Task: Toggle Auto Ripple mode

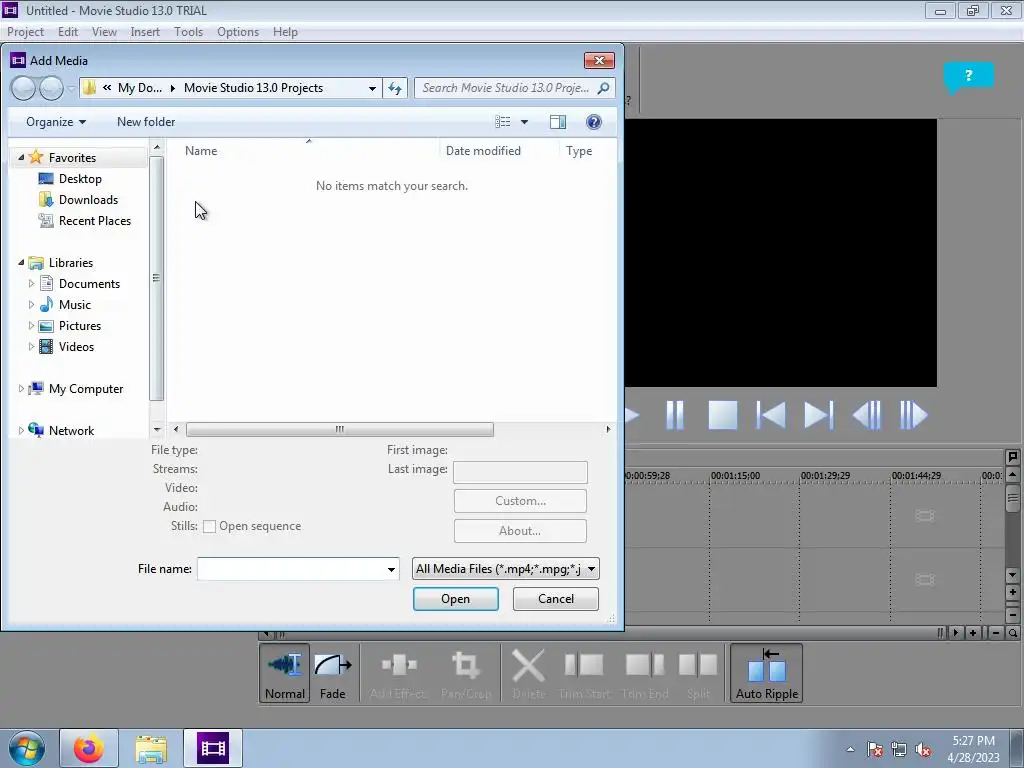Action: coord(767,673)
